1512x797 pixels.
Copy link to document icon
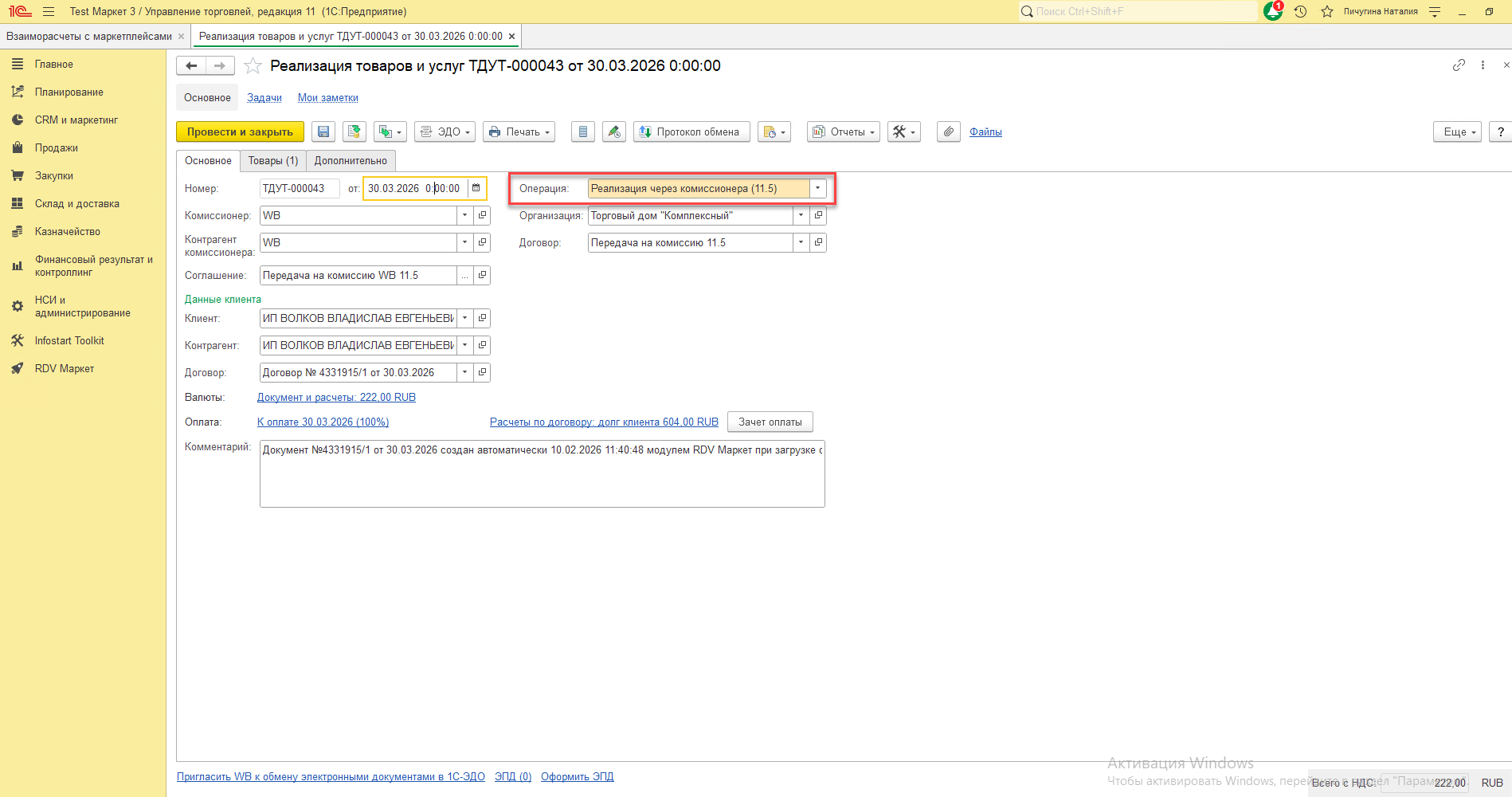[x=1459, y=65]
